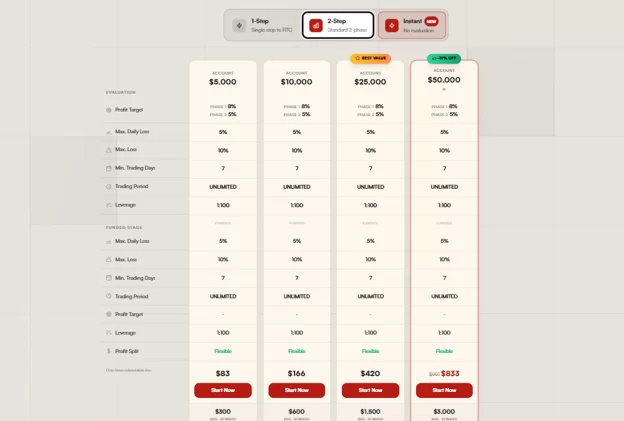Click the $600 average reward value
Image resolution: width=624 pixels, height=421 pixels.
point(296,411)
